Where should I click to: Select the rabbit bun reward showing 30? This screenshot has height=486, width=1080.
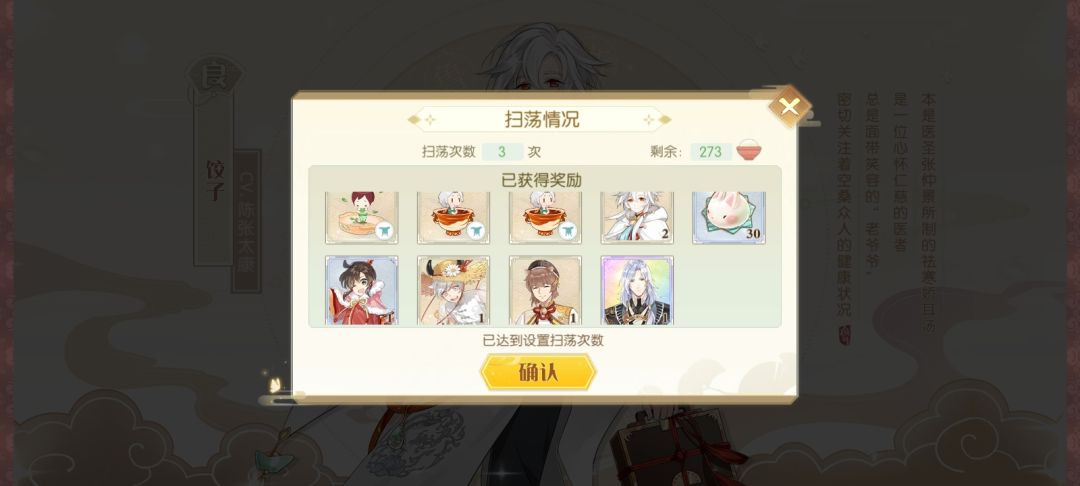click(x=729, y=218)
